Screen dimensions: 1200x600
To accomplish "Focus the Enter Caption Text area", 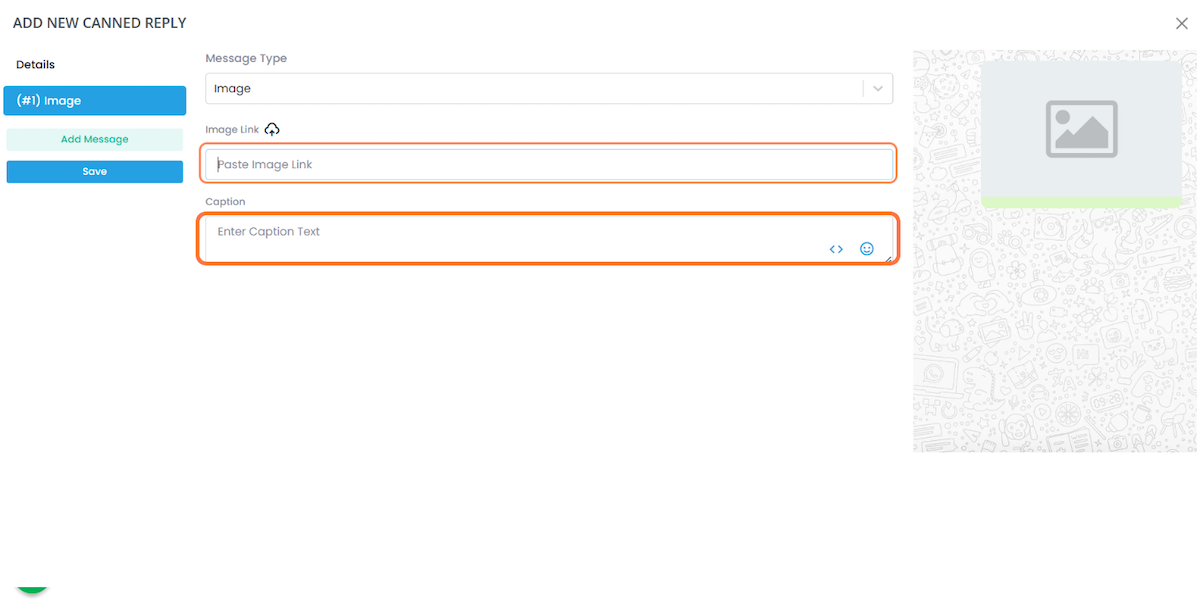I will [549, 239].
